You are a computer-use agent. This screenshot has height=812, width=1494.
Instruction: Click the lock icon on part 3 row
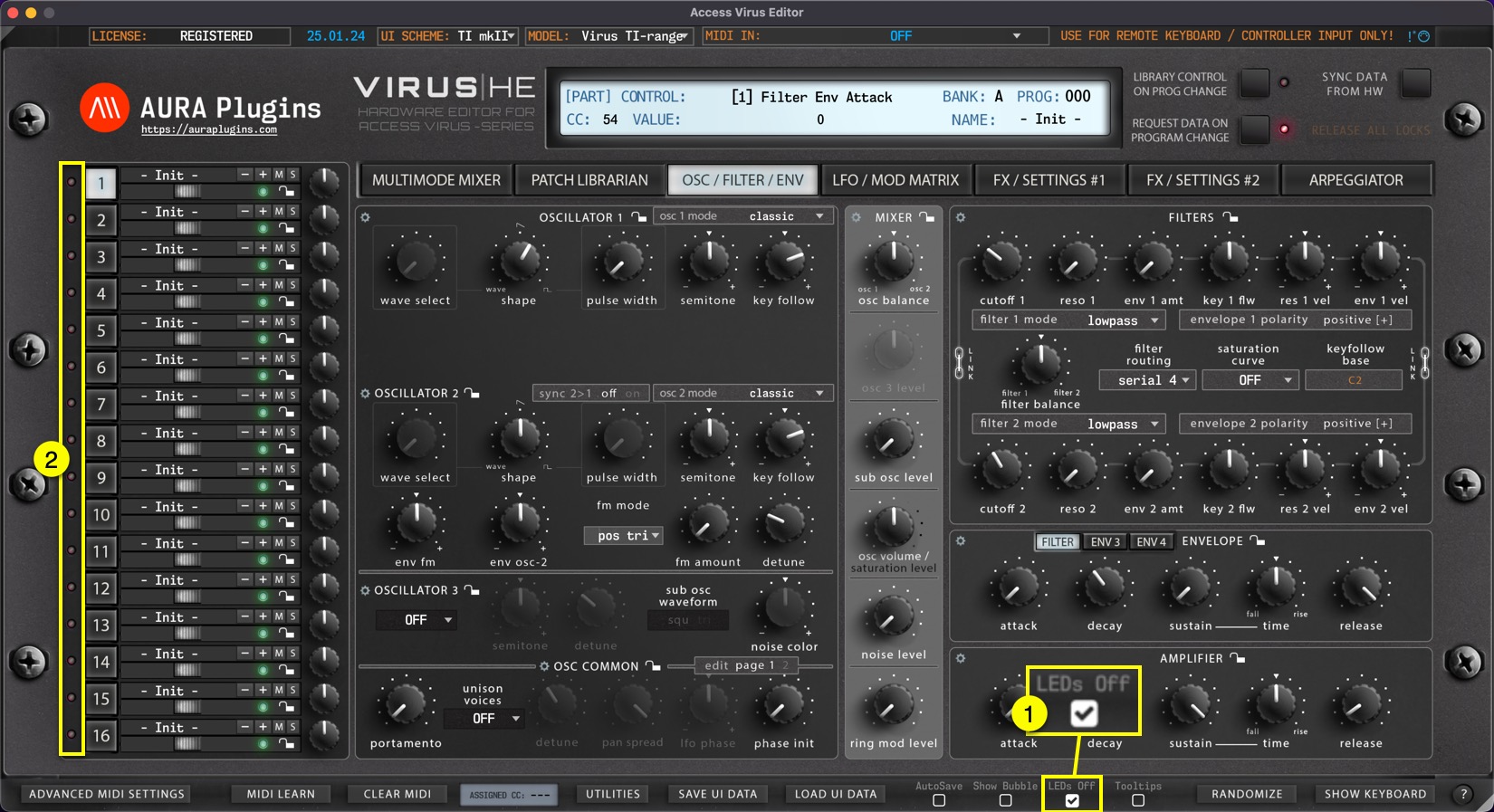[286, 265]
